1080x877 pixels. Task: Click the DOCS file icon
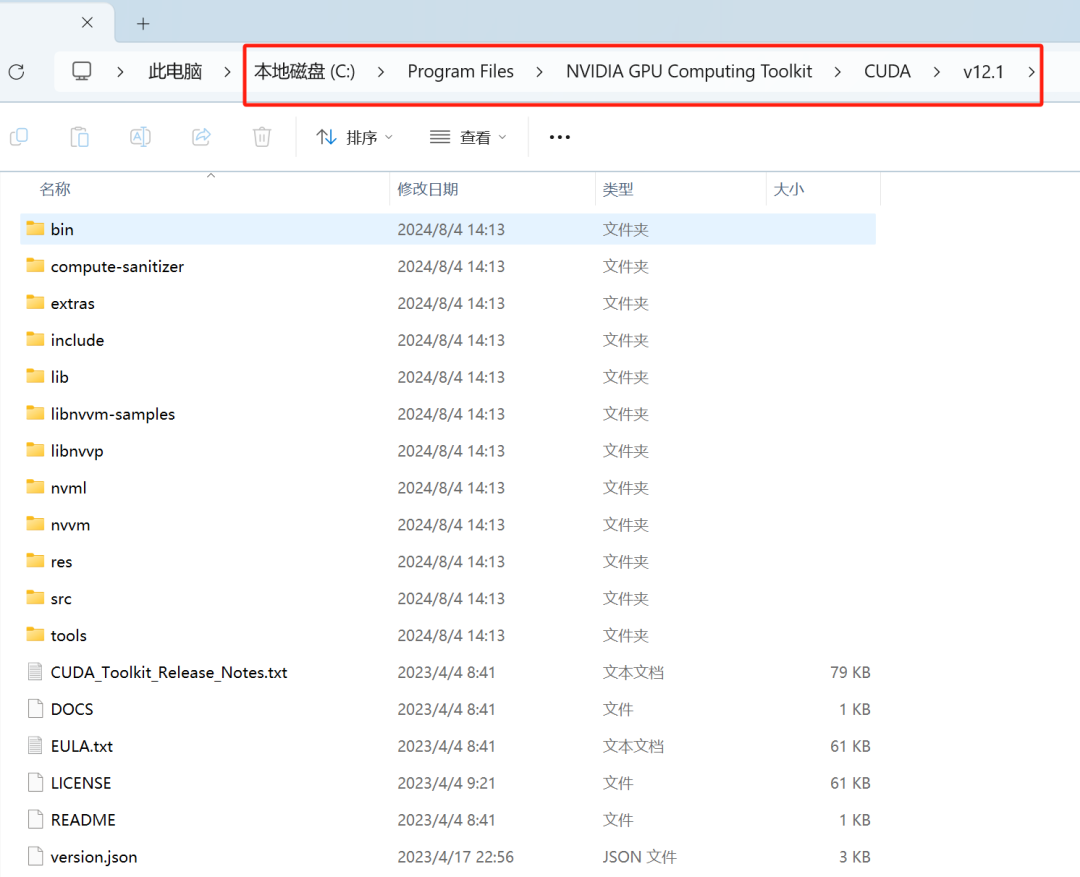pyautogui.click(x=35, y=708)
